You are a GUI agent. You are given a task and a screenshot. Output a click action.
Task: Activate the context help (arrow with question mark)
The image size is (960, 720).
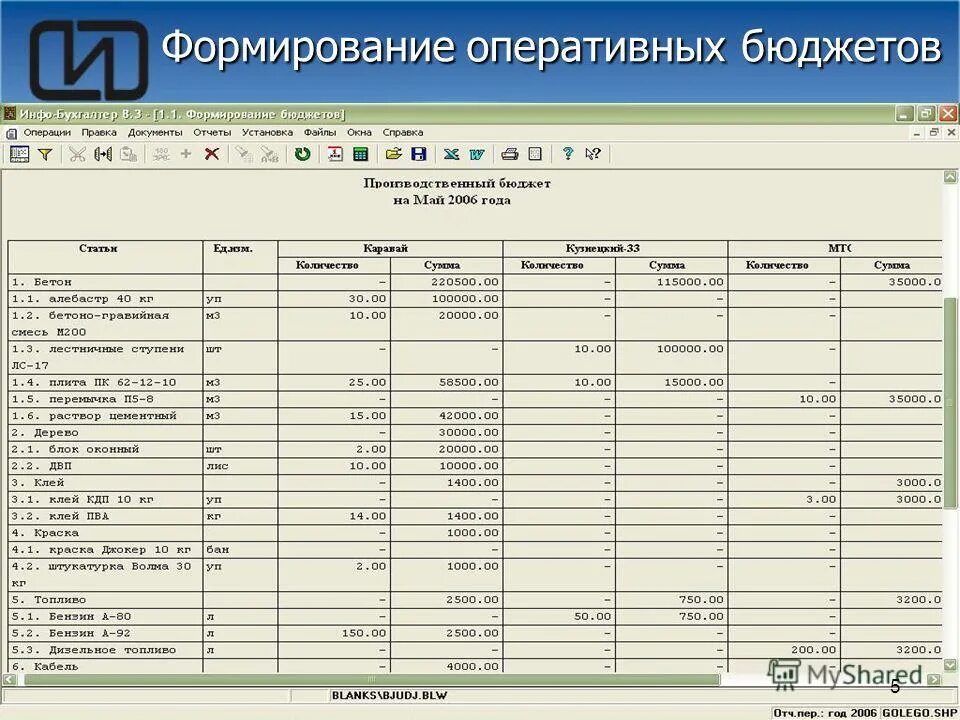(592, 153)
